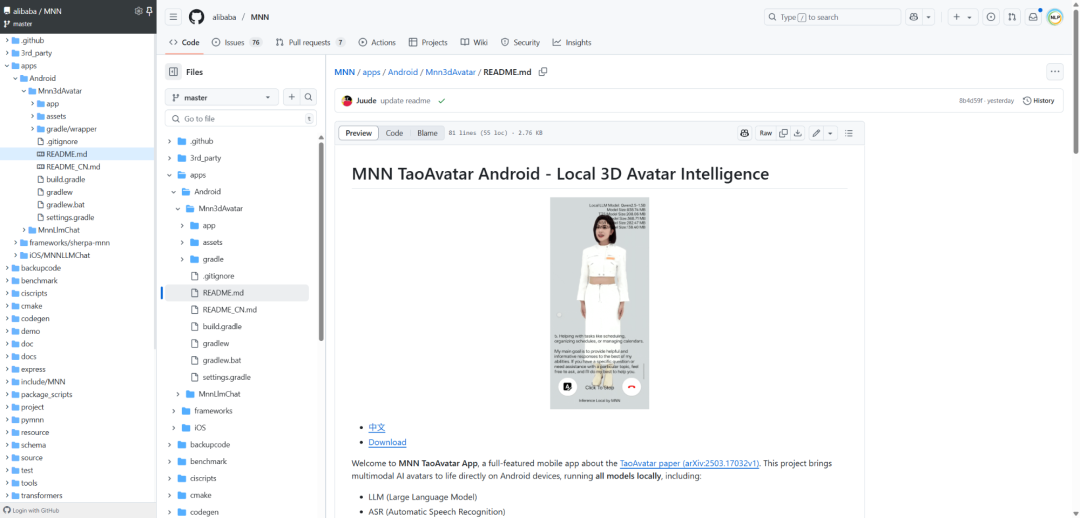Open commit 8b4d59f link
The height and width of the screenshot is (518, 1080).
972,101
